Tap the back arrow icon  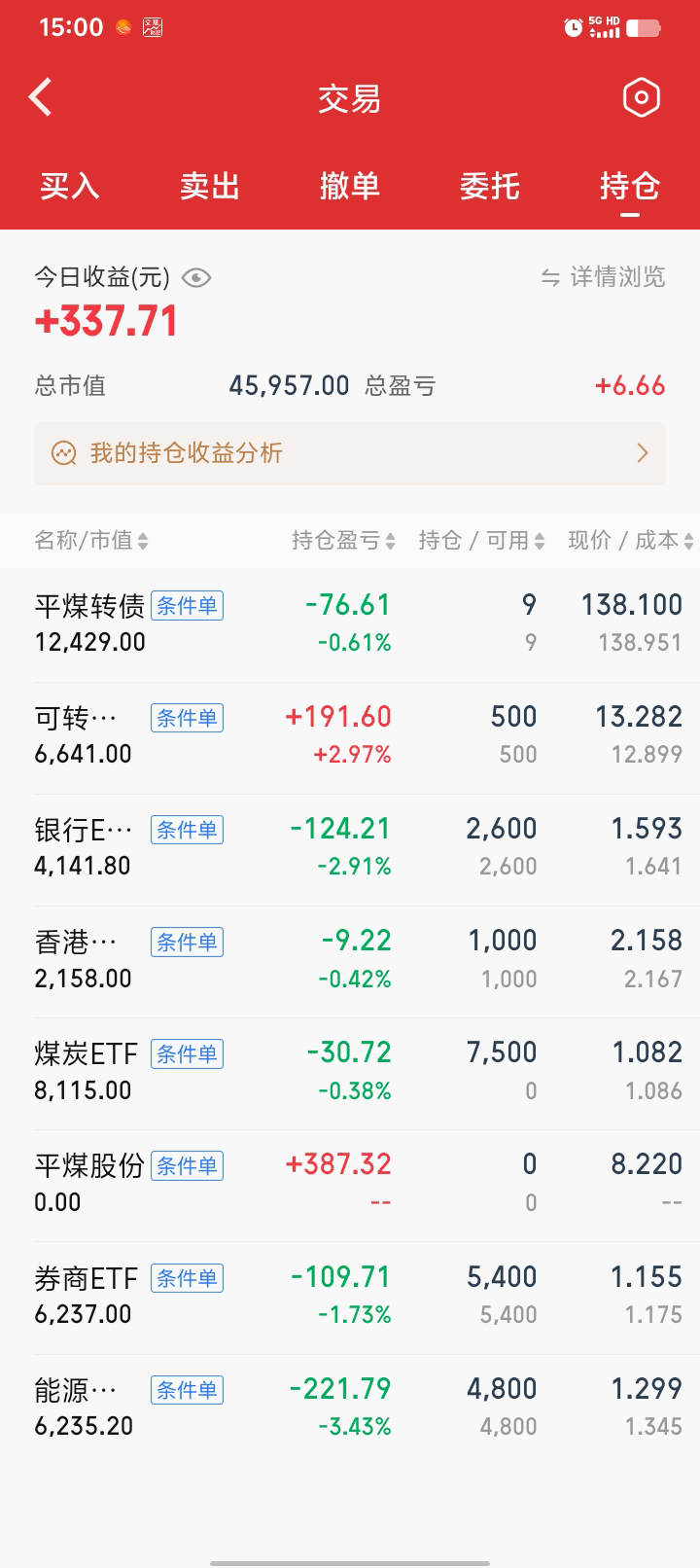41,97
